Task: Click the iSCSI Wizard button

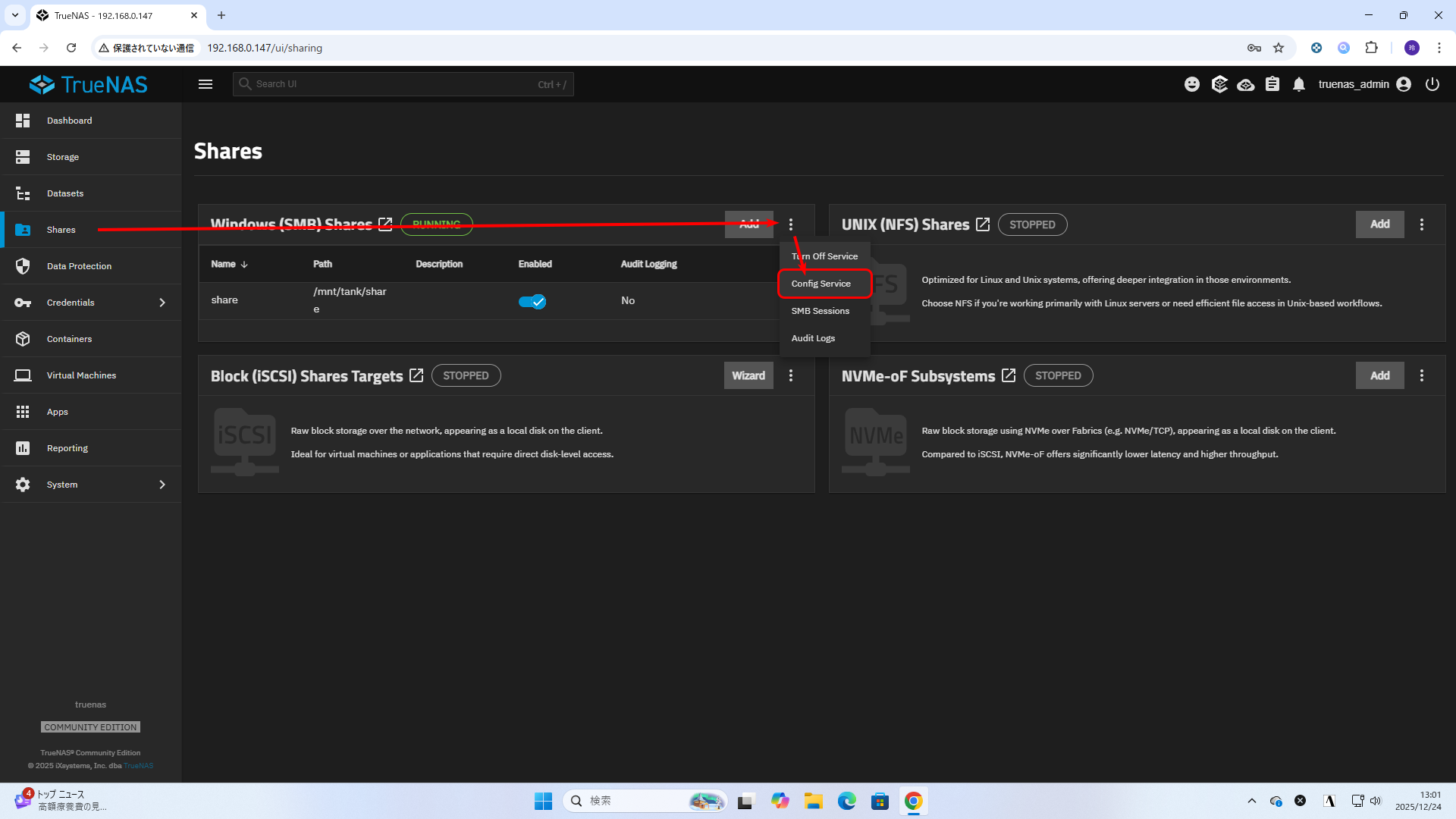Action: [x=748, y=375]
